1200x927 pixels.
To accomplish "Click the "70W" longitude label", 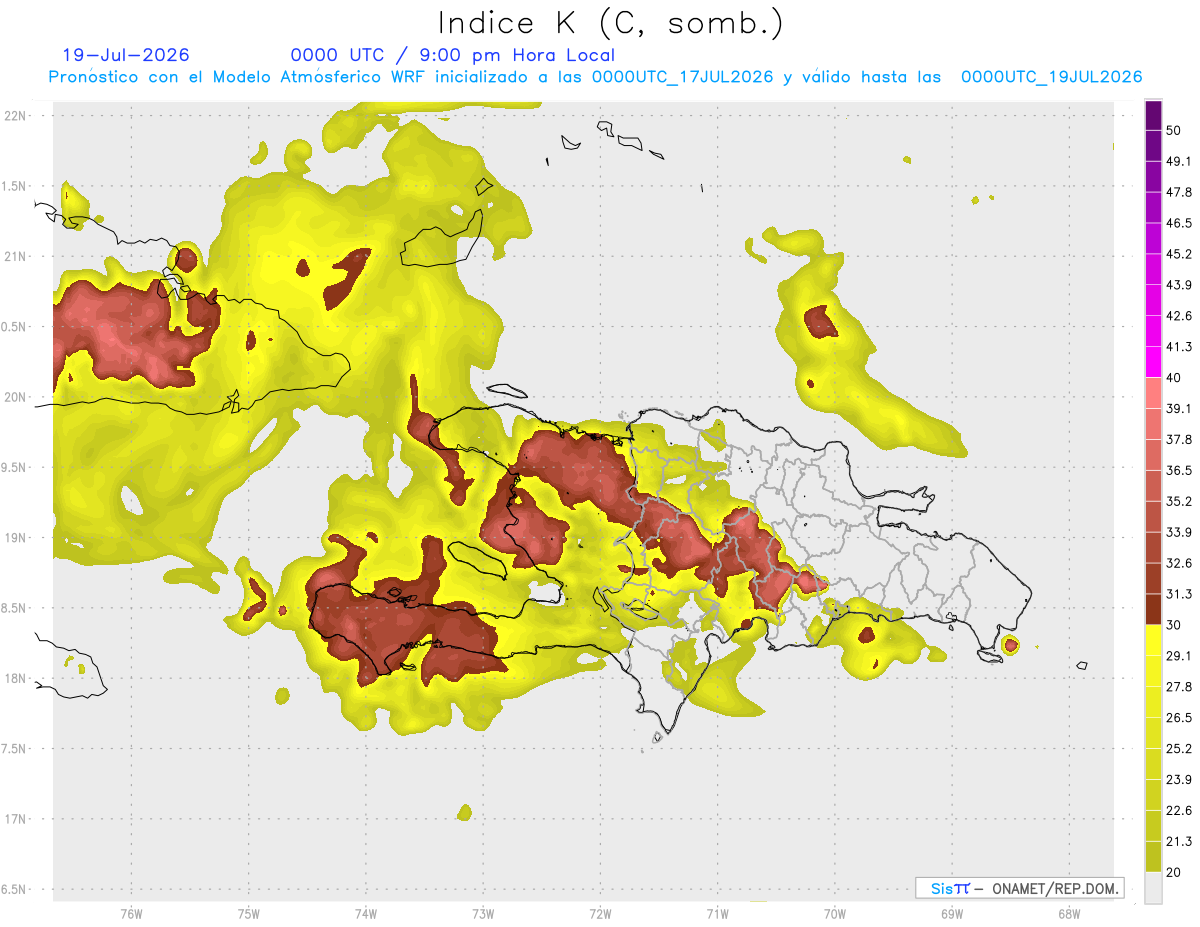I will pos(835,914).
